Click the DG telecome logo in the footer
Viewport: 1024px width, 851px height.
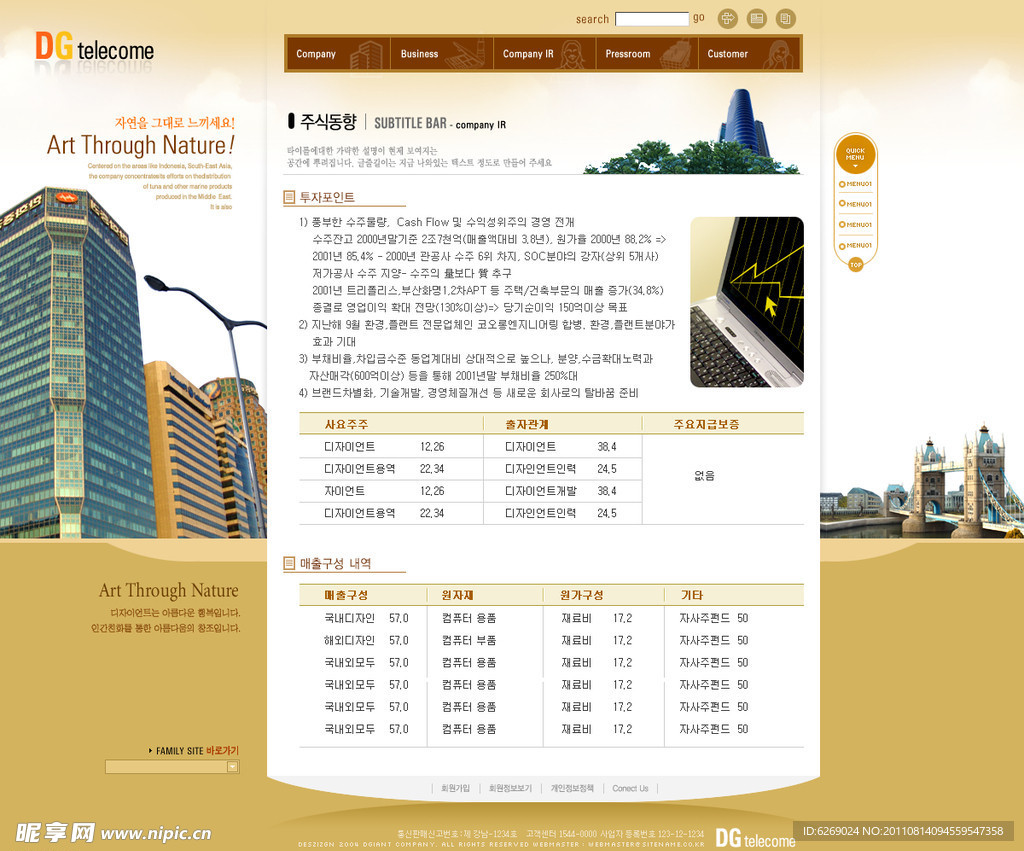tap(755, 838)
